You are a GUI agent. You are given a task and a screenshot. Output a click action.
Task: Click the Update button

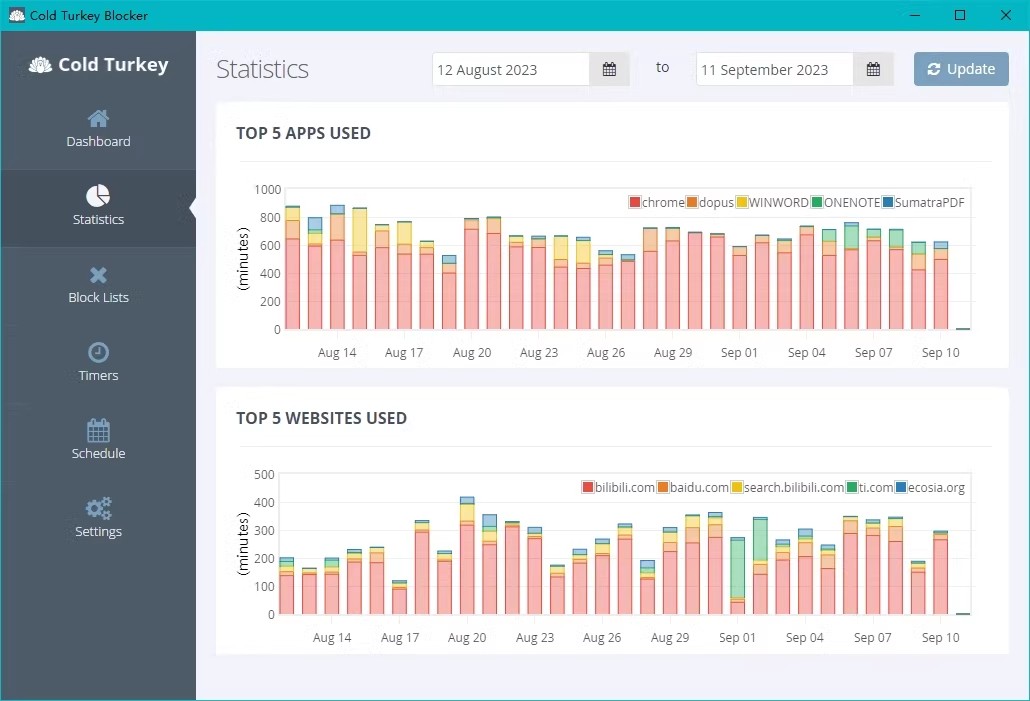pos(961,69)
